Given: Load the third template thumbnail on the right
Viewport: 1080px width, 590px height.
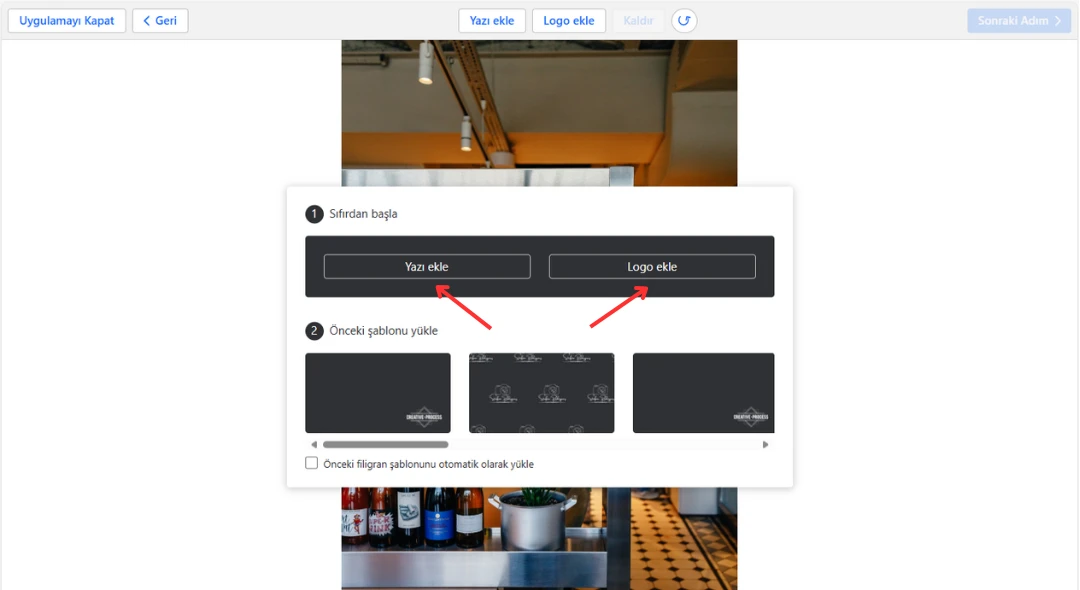Looking at the screenshot, I should (x=703, y=393).
